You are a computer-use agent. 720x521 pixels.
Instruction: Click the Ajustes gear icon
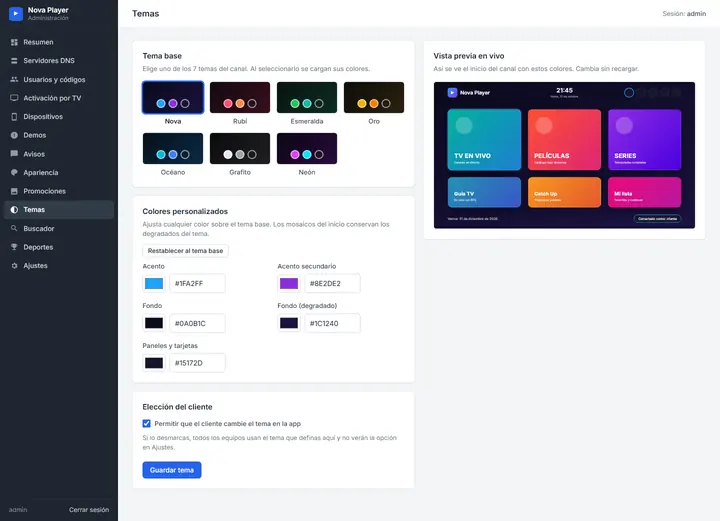(x=14, y=266)
